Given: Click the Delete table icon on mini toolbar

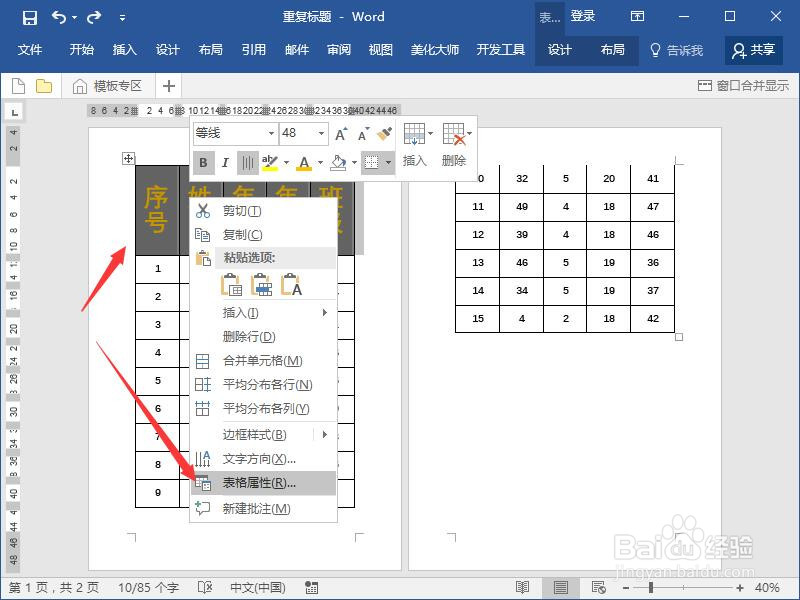Looking at the screenshot, I should [455, 135].
